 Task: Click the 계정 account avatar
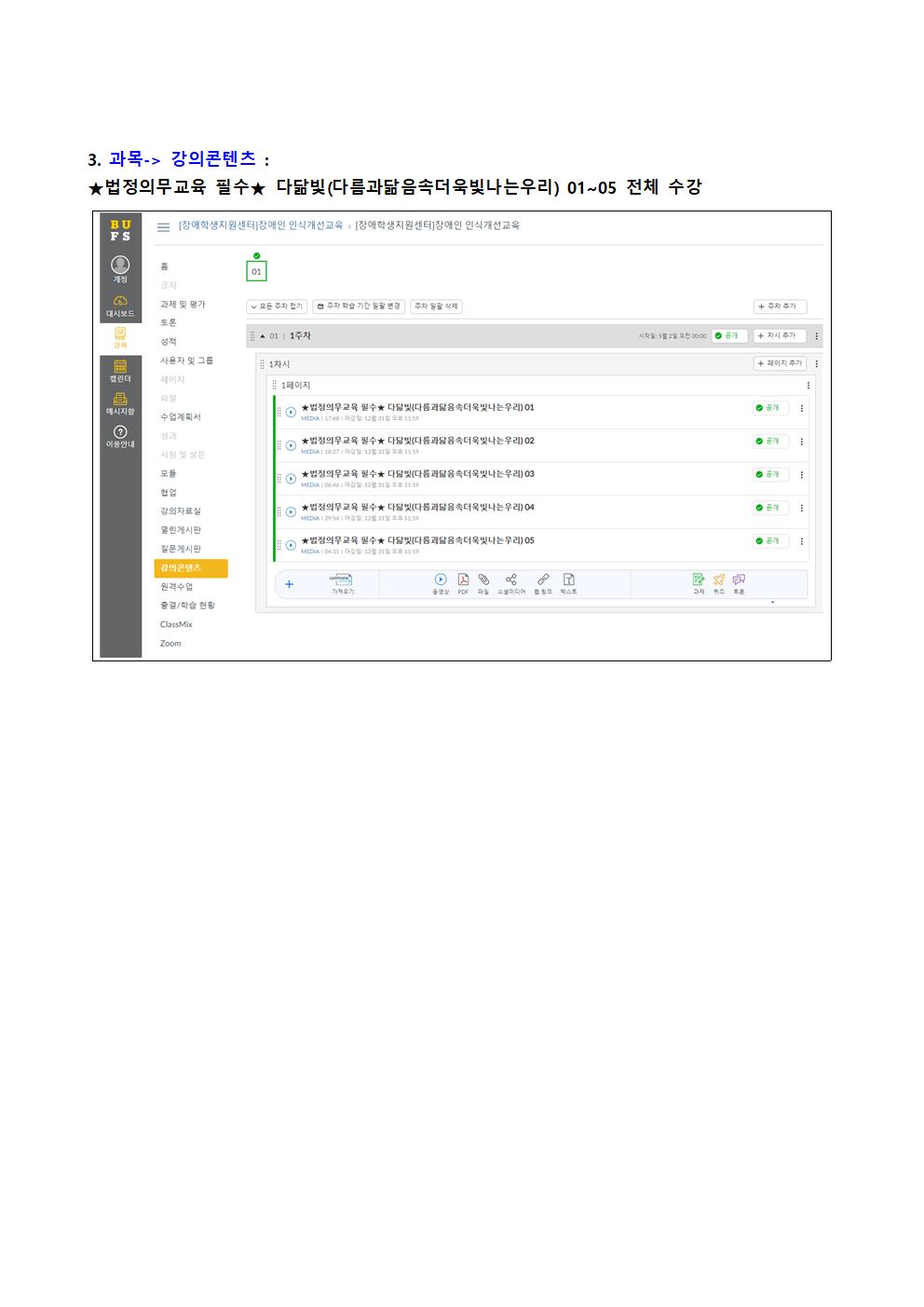click(120, 268)
